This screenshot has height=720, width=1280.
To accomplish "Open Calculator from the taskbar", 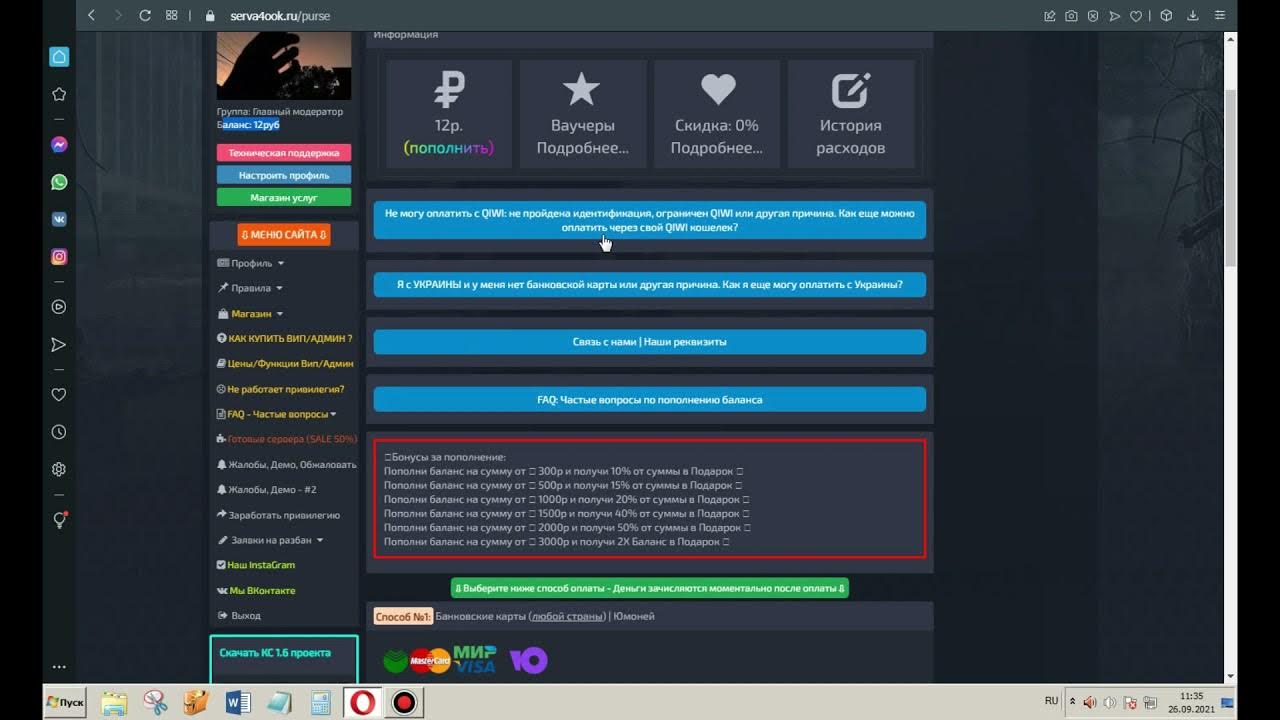I will [321, 703].
